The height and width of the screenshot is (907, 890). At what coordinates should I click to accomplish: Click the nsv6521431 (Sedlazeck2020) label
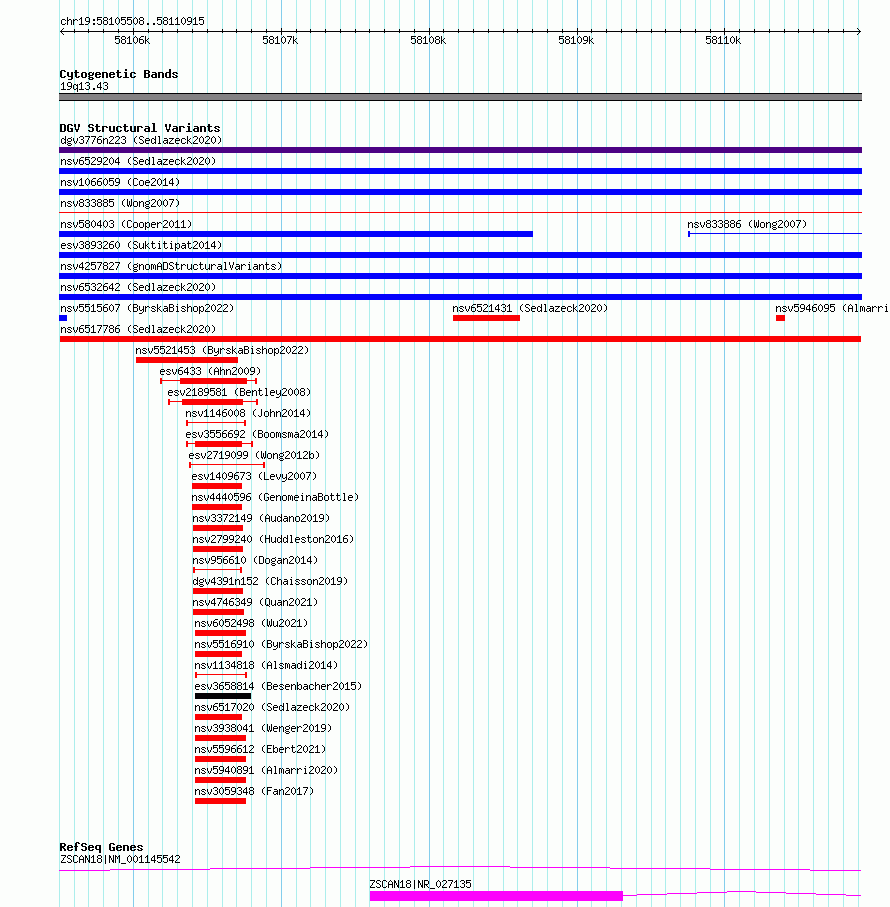click(530, 308)
